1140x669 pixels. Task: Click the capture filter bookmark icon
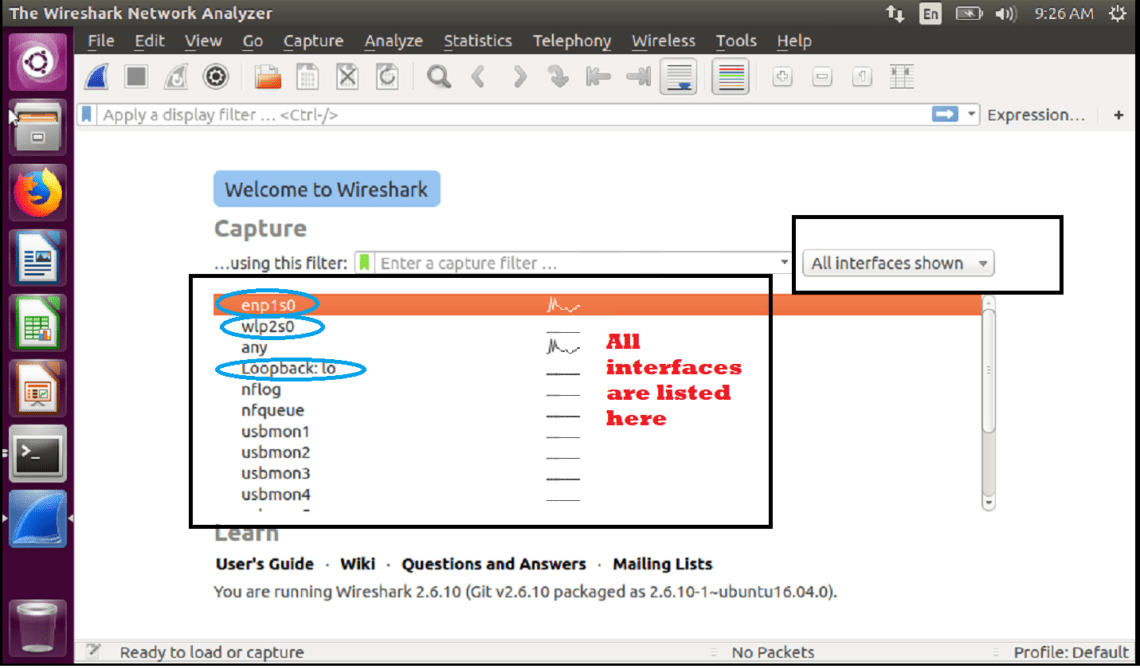tap(365, 263)
